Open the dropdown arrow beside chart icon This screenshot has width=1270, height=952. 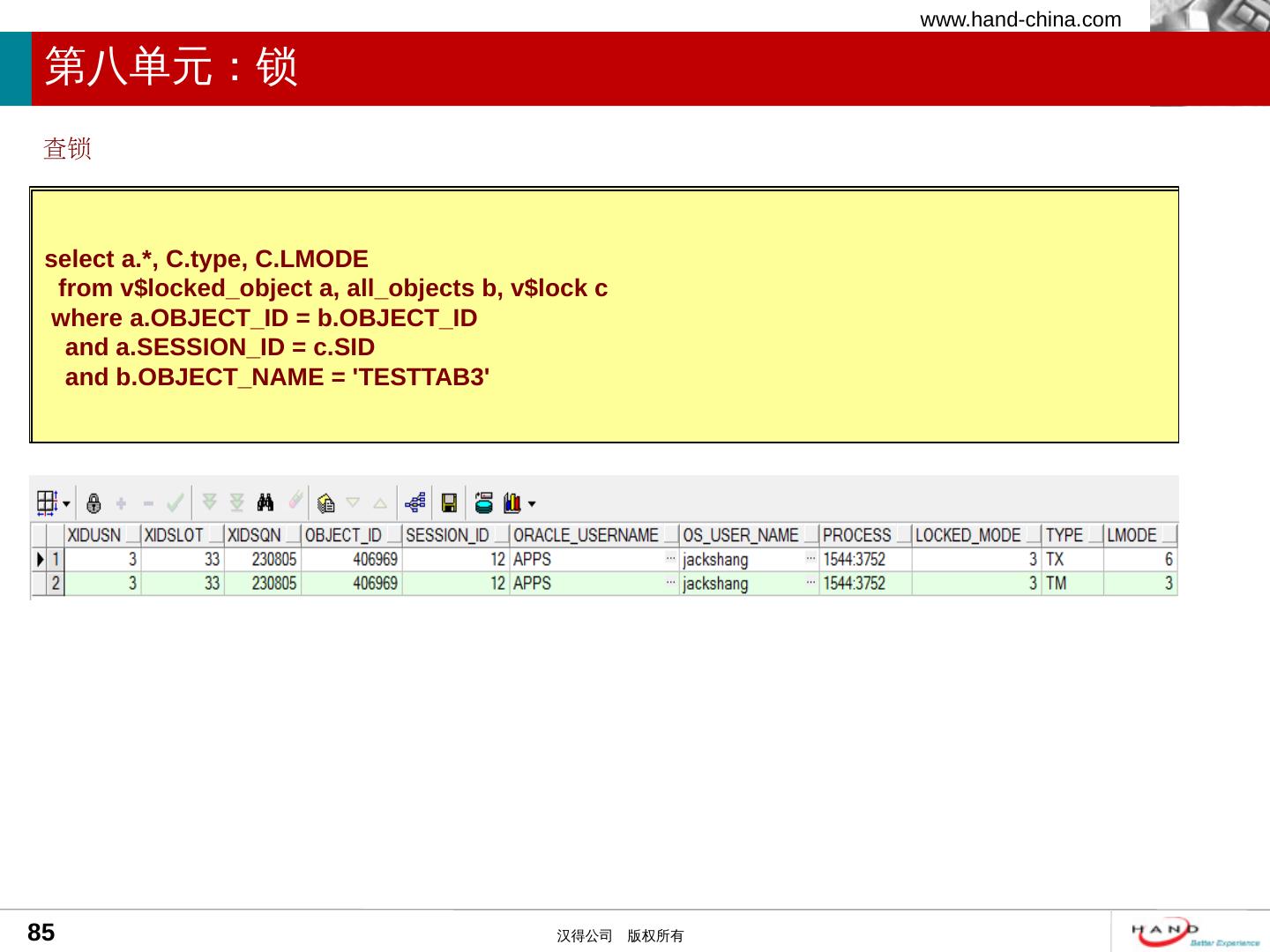pos(532,504)
